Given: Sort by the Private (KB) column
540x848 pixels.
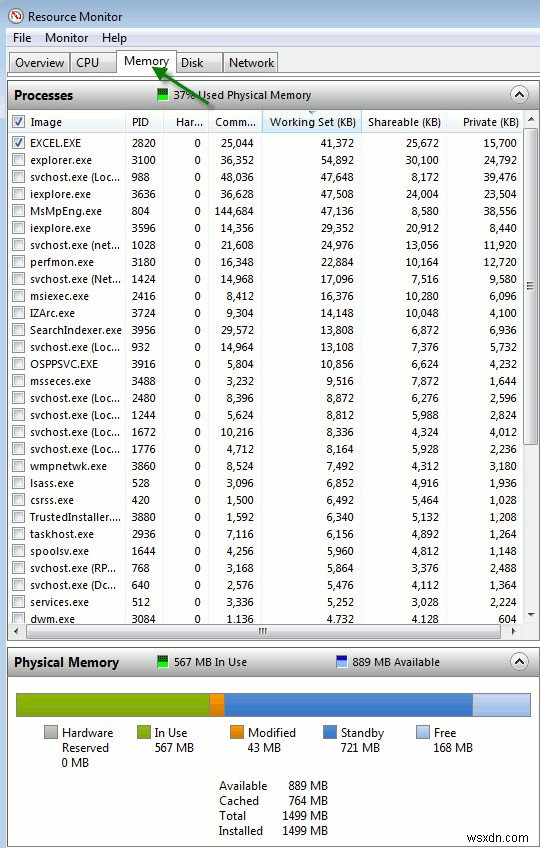Looking at the screenshot, I should pyautogui.click(x=485, y=122).
